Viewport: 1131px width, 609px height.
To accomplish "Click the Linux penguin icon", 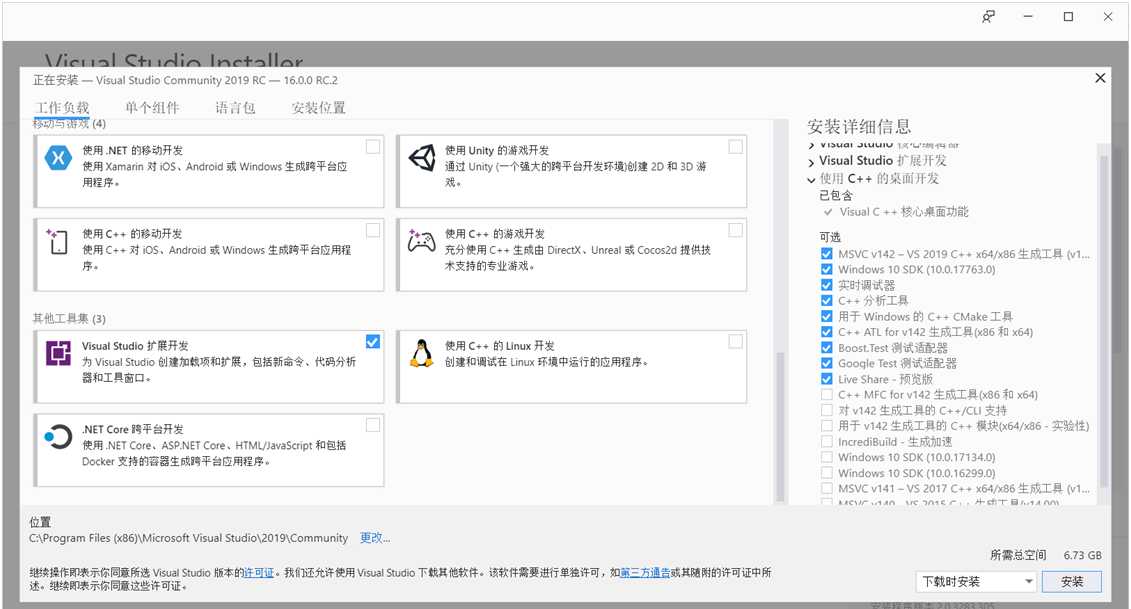I will point(421,354).
